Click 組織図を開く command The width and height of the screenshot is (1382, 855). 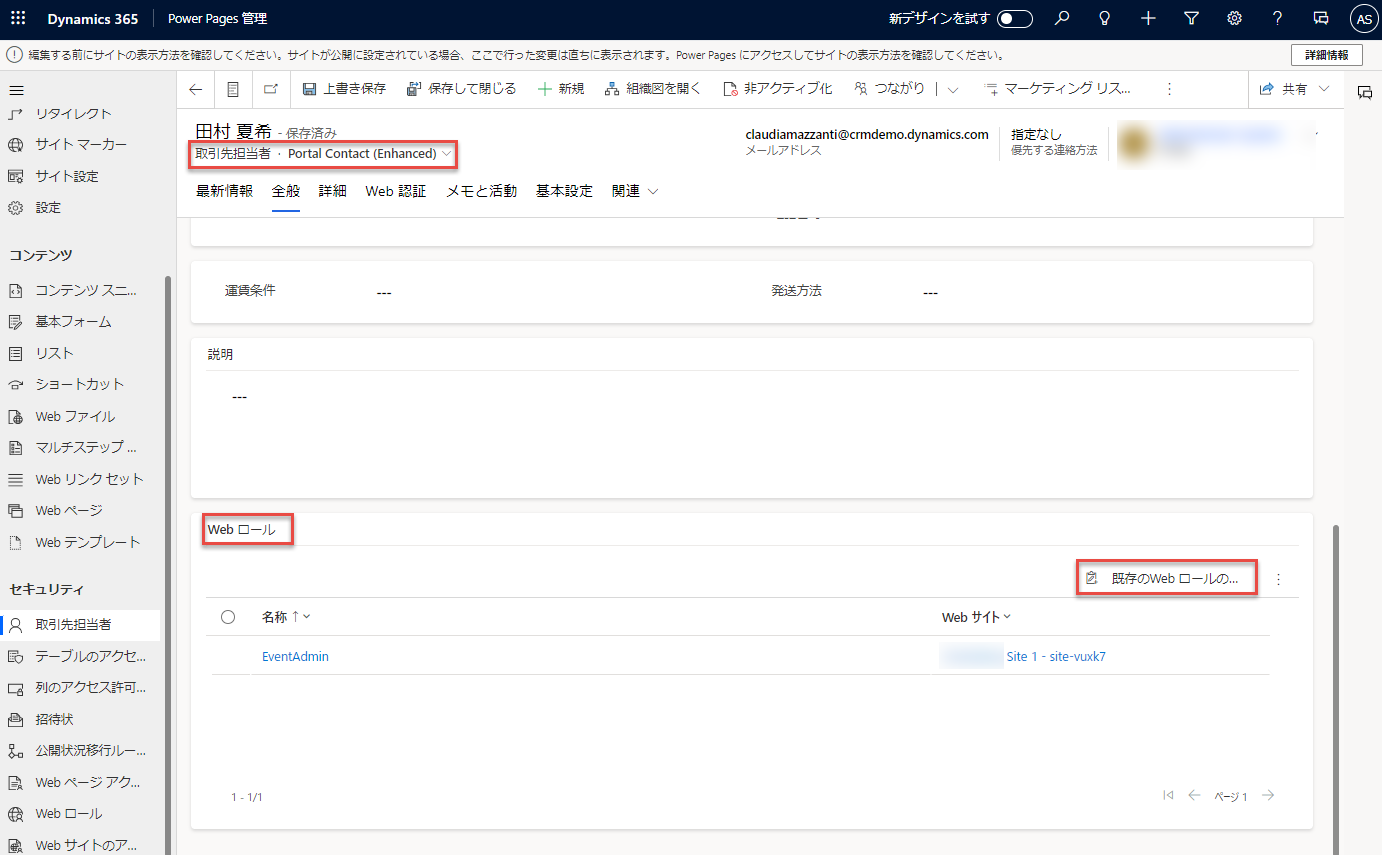pos(654,89)
